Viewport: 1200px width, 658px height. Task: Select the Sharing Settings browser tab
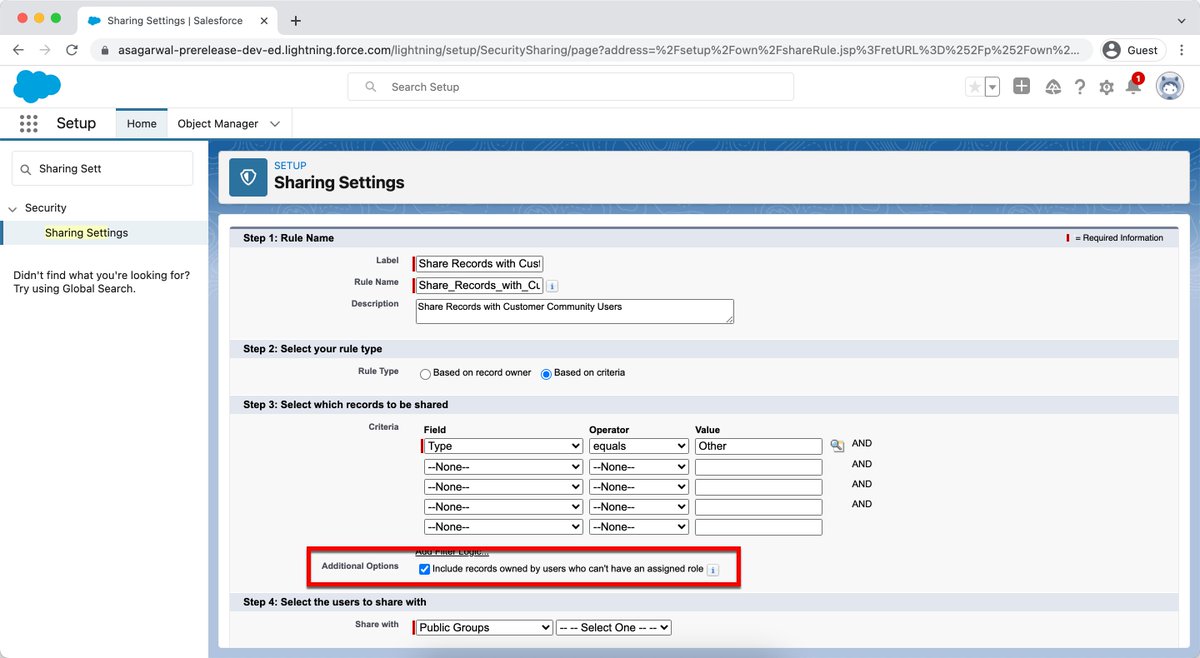point(176,21)
